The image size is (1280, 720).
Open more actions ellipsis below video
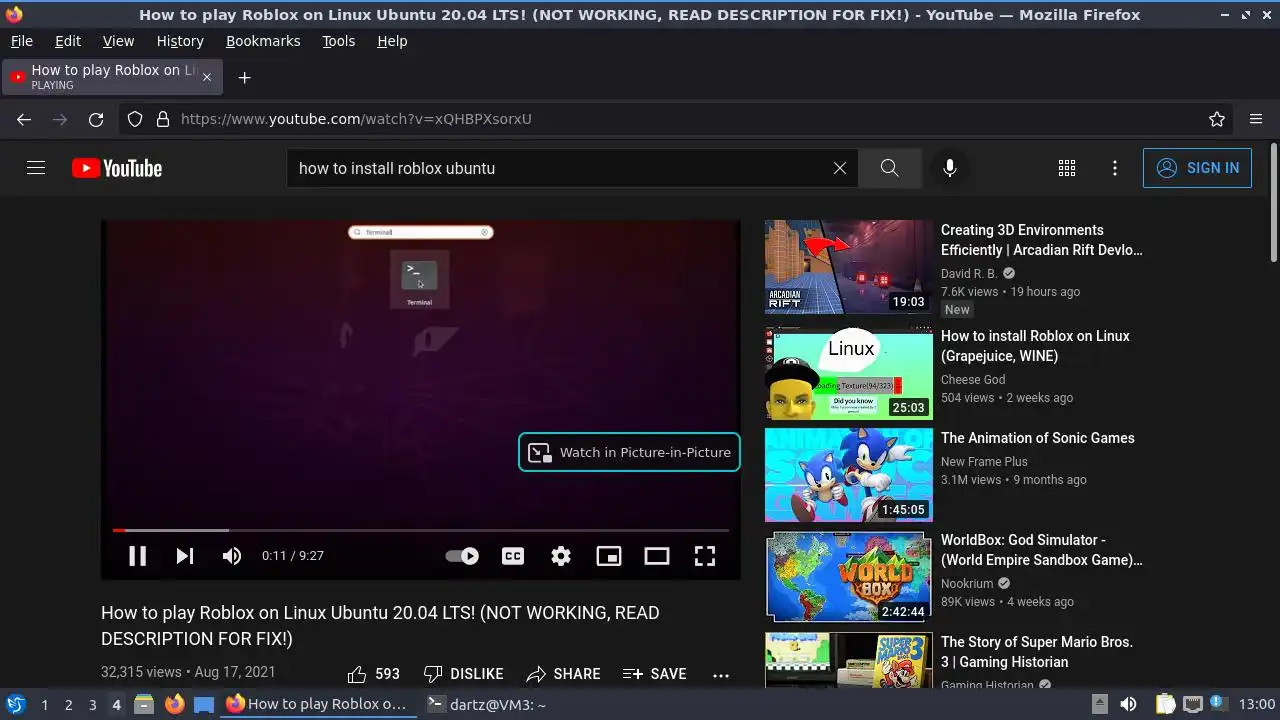tap(721, 674)
